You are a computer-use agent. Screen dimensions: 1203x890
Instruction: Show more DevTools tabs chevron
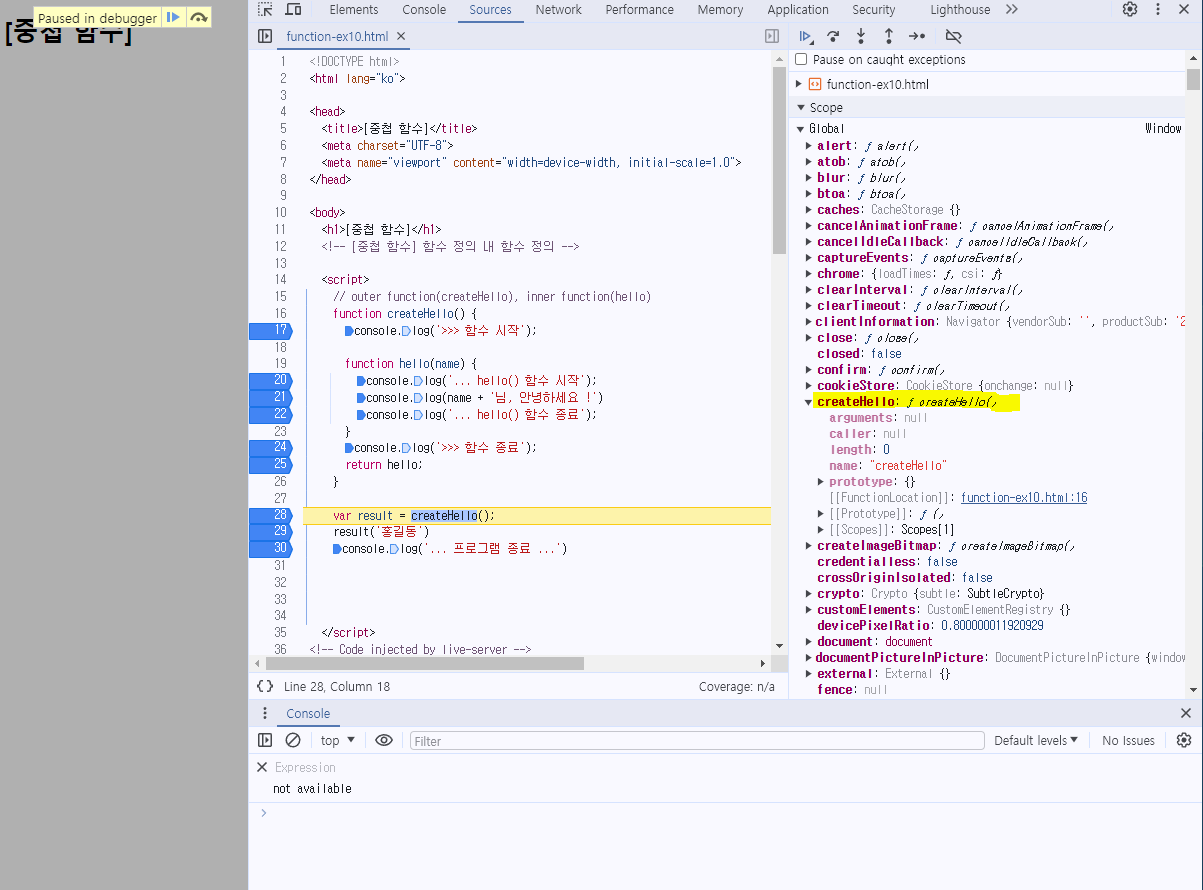(1012, 10)
